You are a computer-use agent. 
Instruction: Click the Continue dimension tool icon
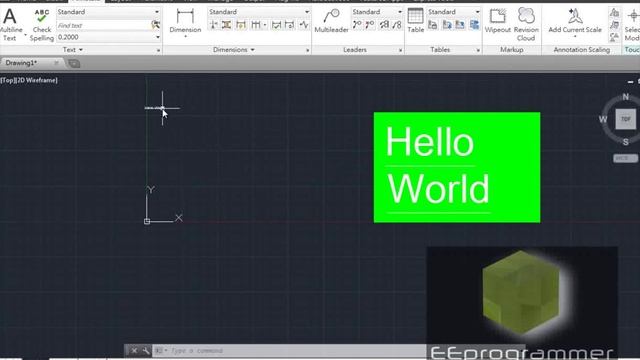[x=256, y=25]
